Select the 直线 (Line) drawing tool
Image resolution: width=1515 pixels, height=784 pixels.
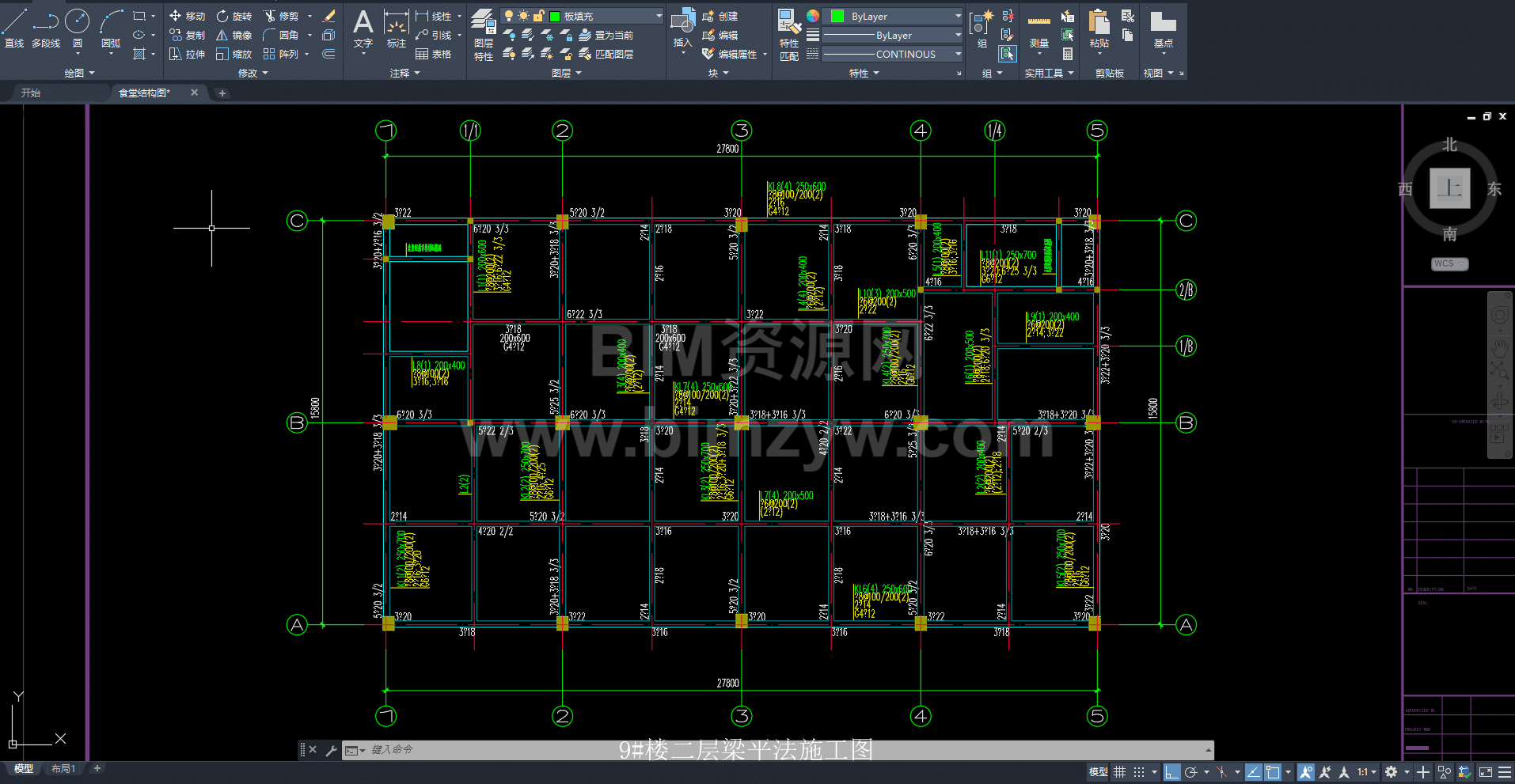tap(14, 28)
